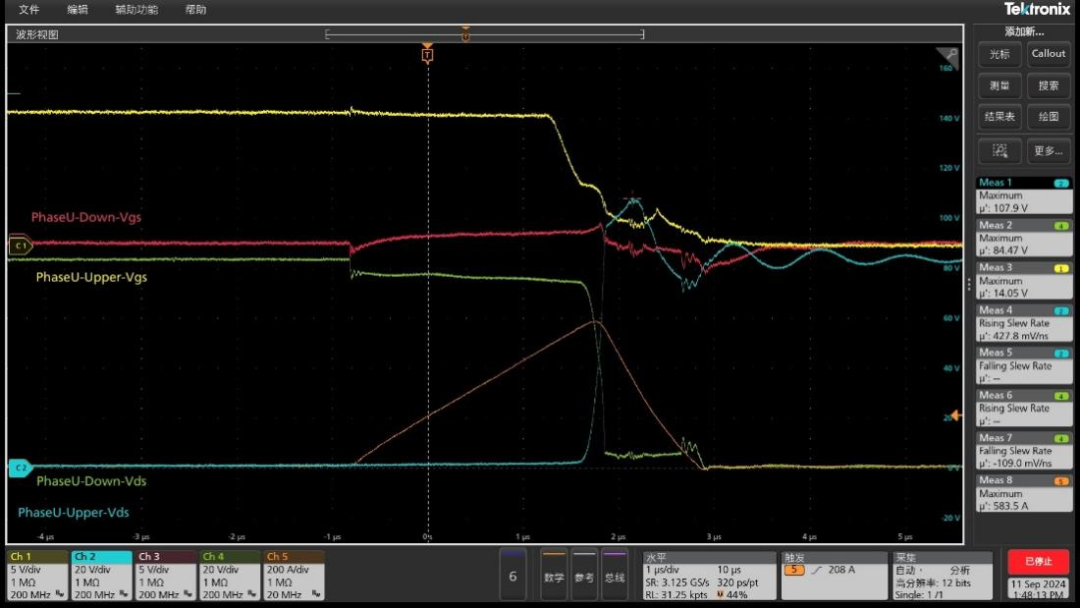Turn on channel 6 button
The image size is (1080, 608).
(512, 576)
